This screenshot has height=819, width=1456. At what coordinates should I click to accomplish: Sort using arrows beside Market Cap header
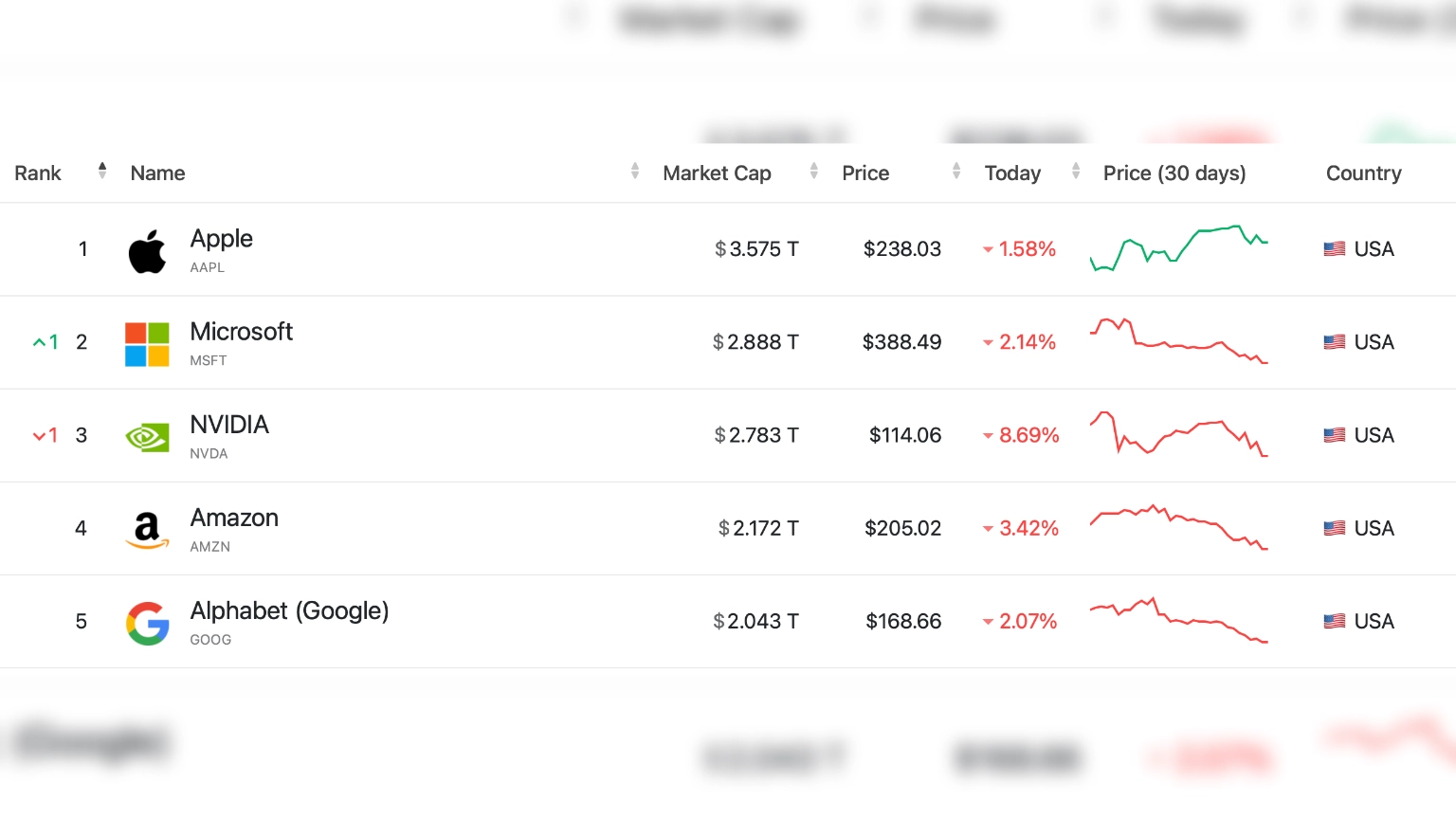click(635, 172)
